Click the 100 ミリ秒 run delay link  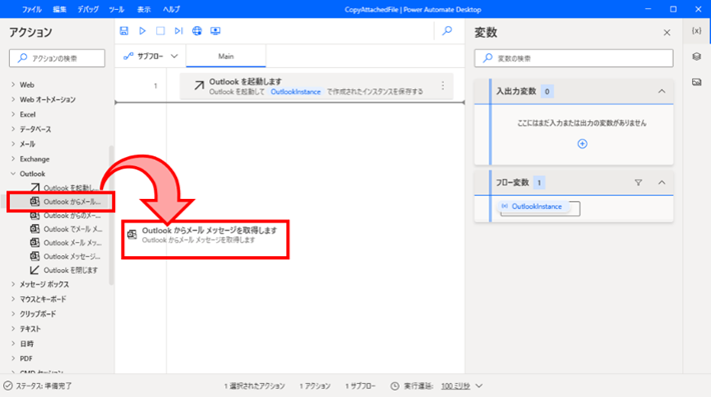click(x=456, y=386)
